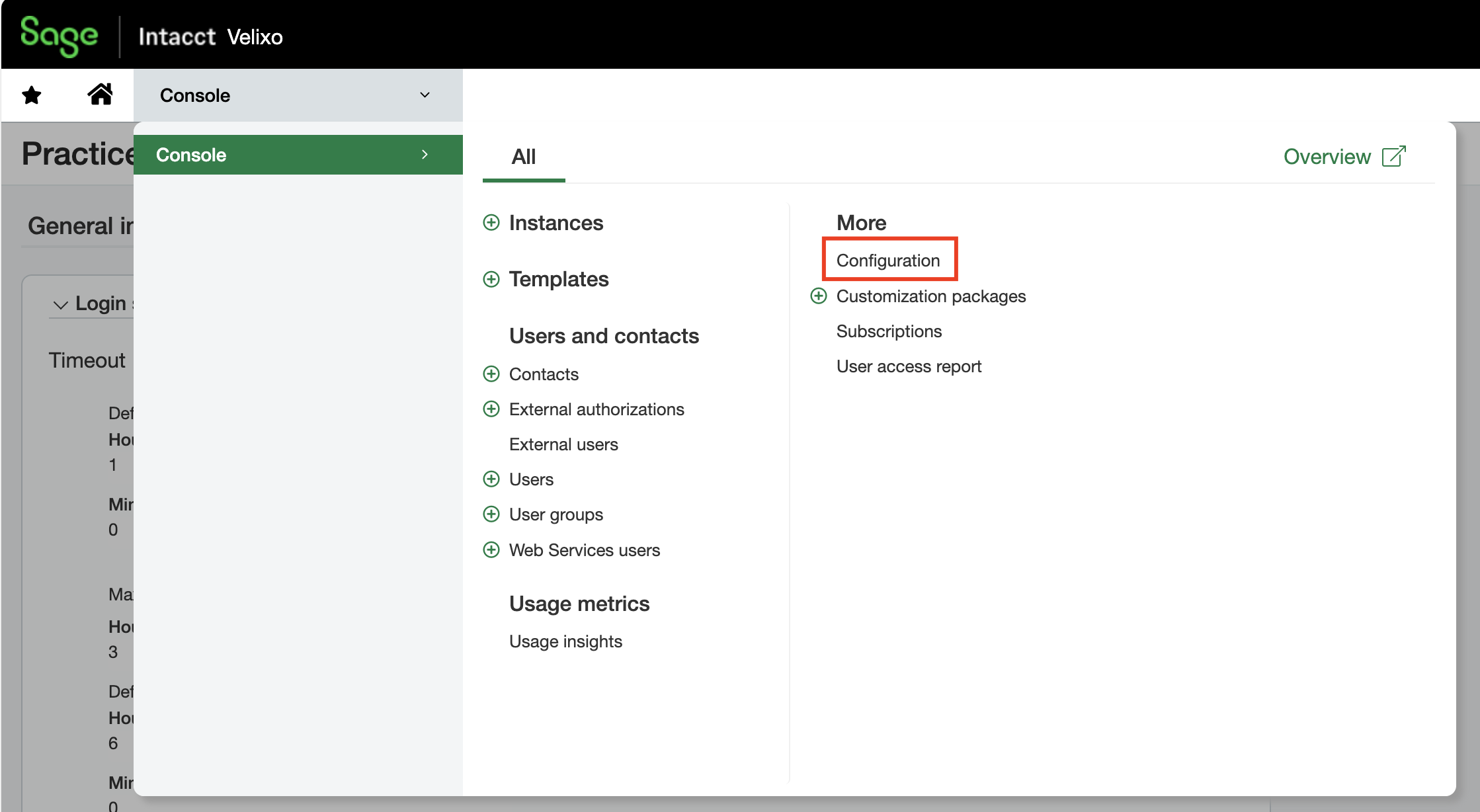The height and width of the screenshot is (812, 1480).
Task: Add a user via plus icon
Action: tap(491, 479)
